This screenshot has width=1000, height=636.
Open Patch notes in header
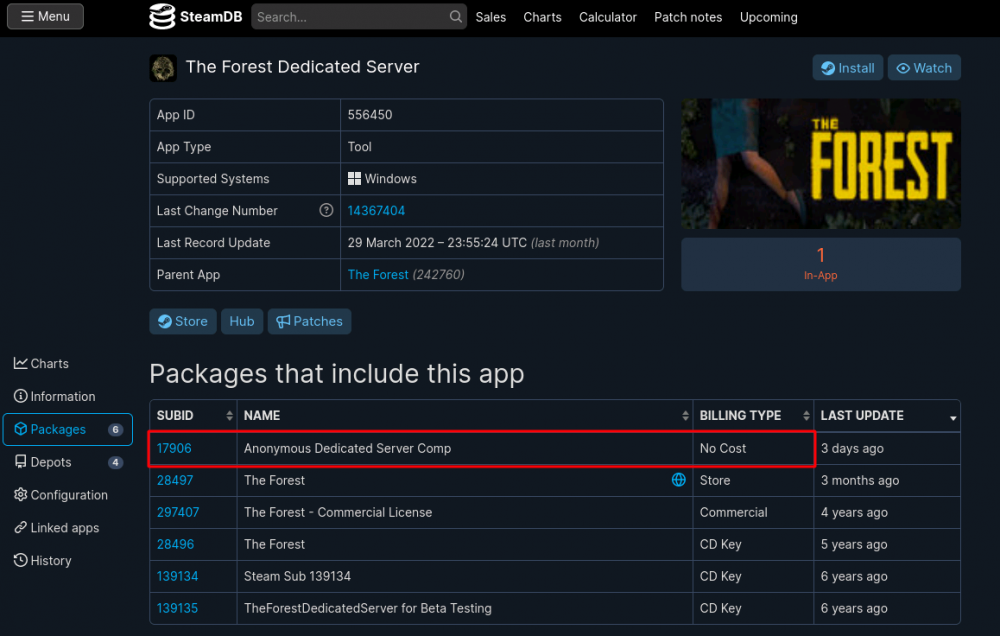pyautogui.click(x=688, y=17)
